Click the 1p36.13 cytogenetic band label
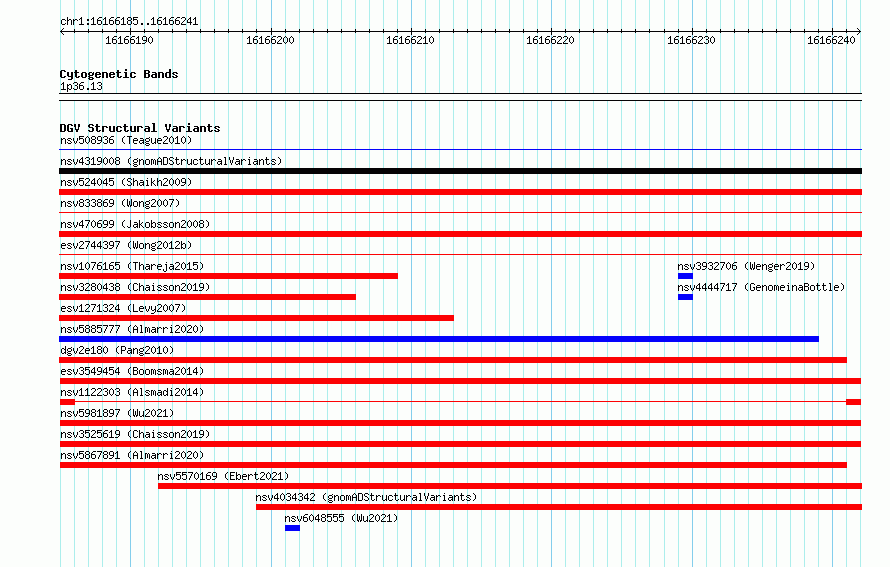The image size is (890, 567). coord(81,86)
